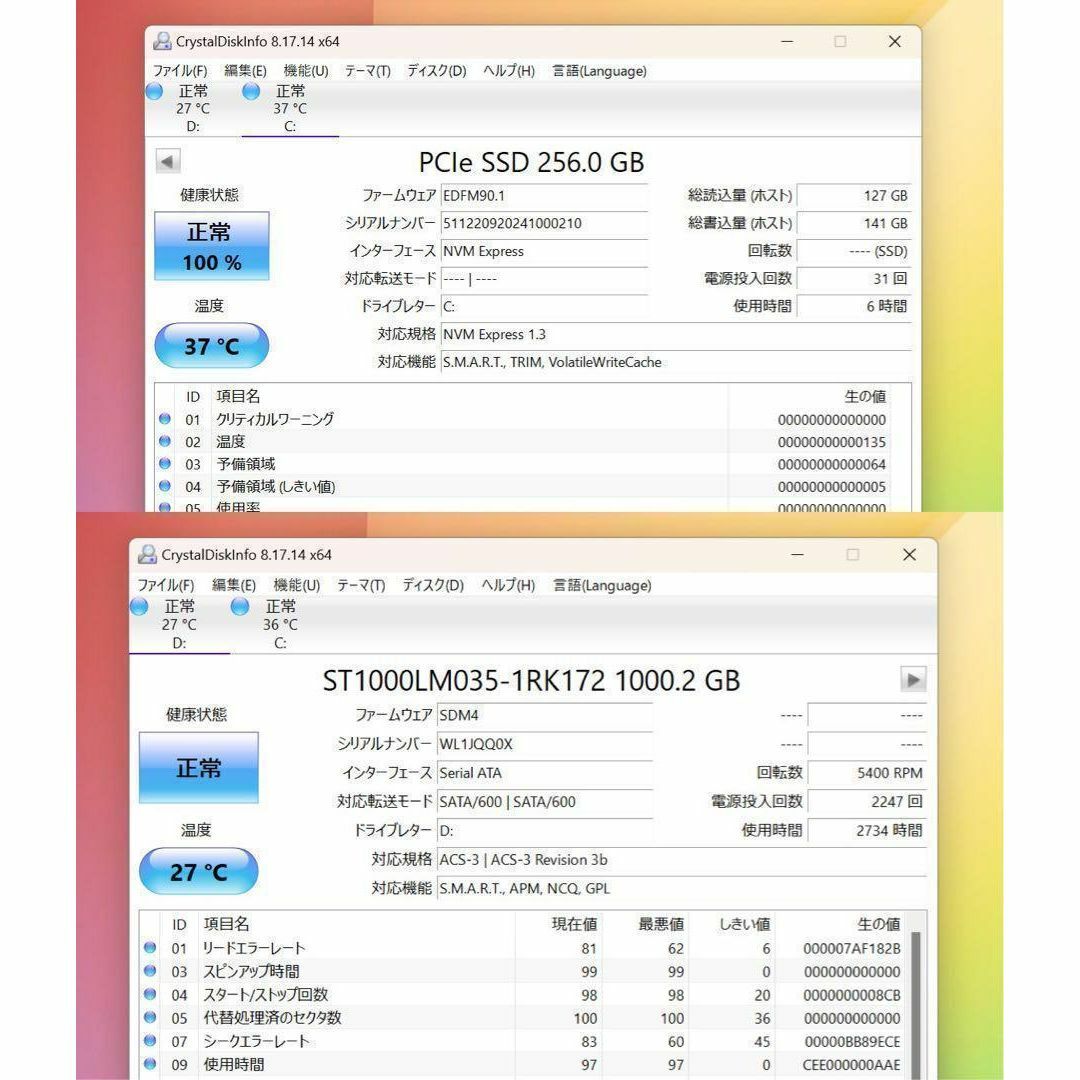1080x1080 pixels.
Task: Click CrystalDiskInfo app icon in bottom window title
Action: click(147, 554)
